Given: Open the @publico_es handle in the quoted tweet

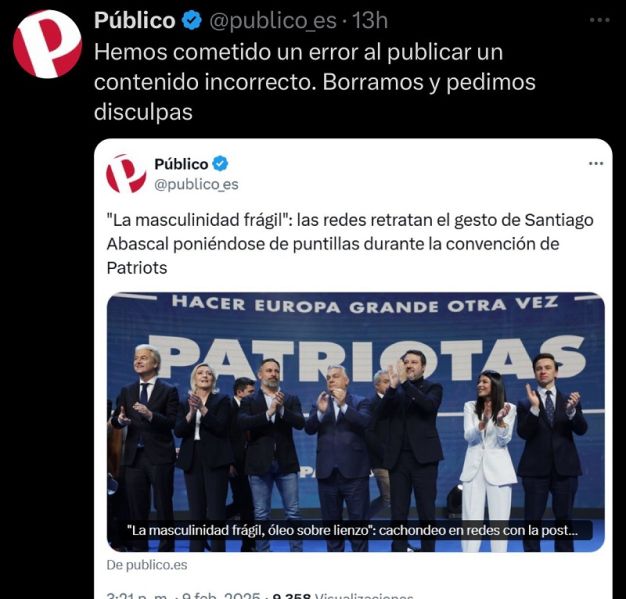Looking at the screenshot, I should click(196, 184).
